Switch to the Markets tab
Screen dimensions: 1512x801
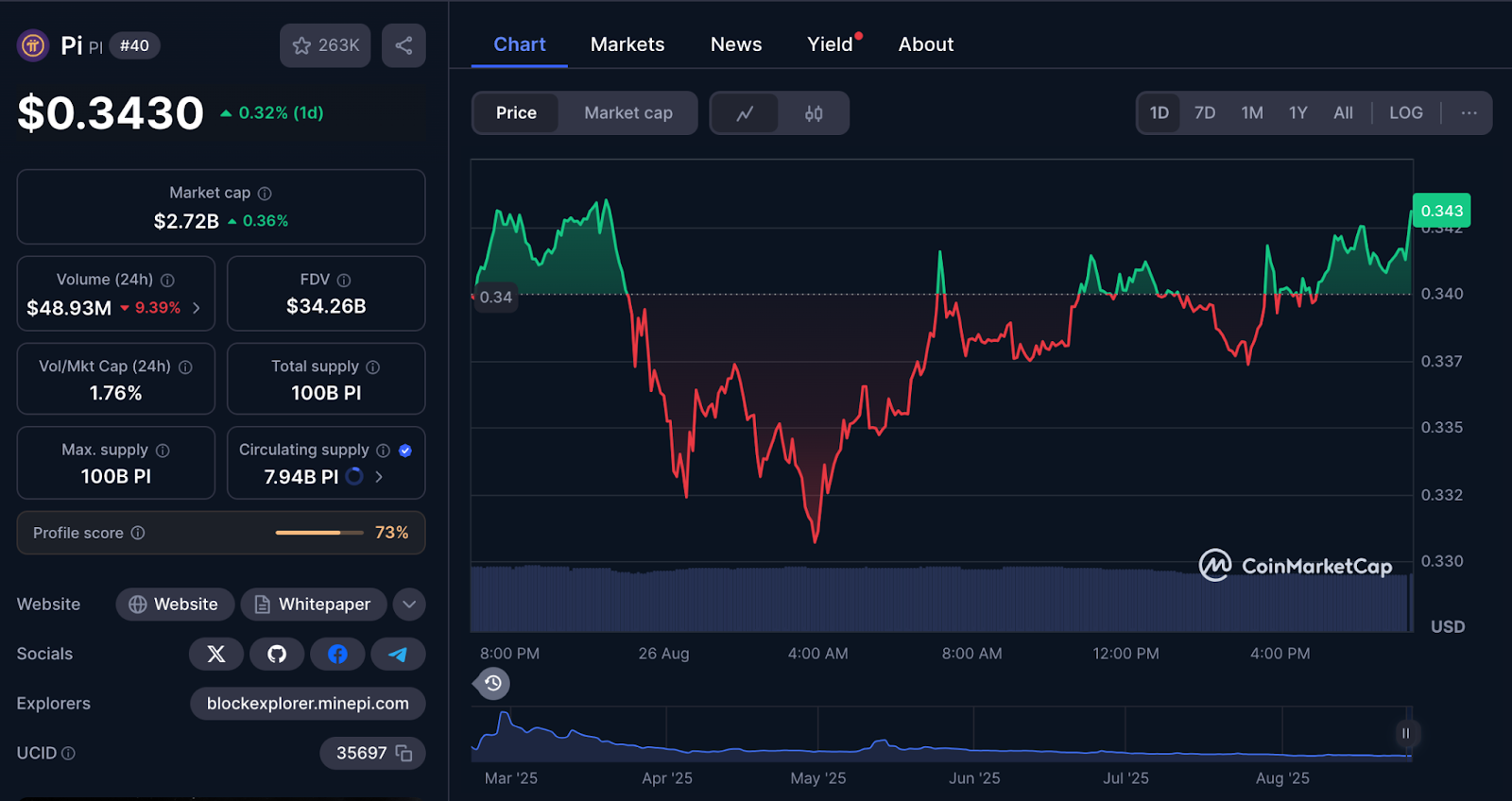click(627, 44)
